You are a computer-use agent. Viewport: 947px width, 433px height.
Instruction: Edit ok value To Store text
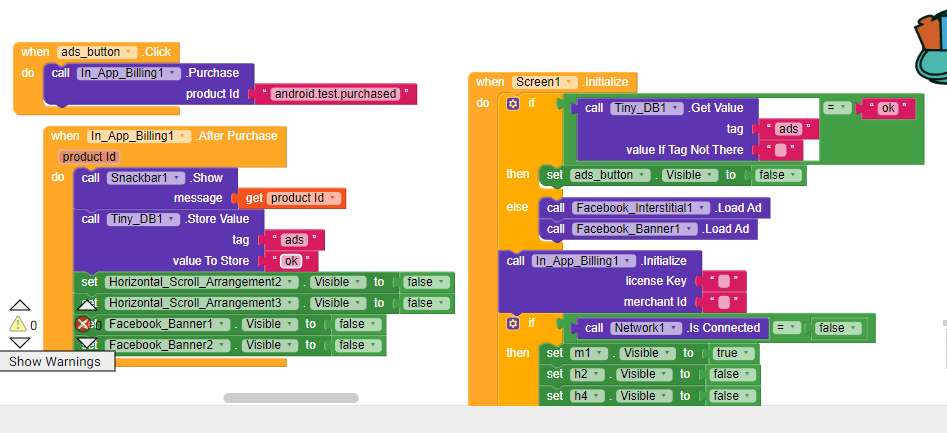click(x=291, y=261)
